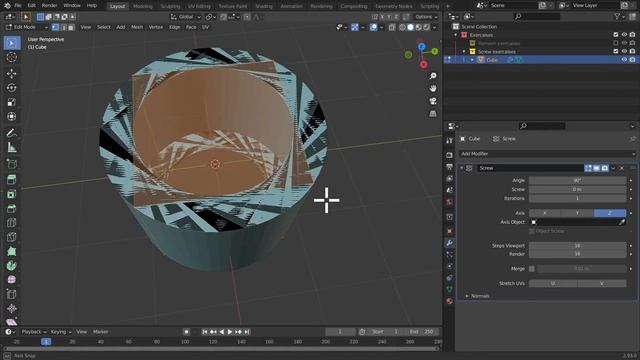Click the zoom view magnifier icon
This screenshot has width=640, height=360.
point(433,76)
